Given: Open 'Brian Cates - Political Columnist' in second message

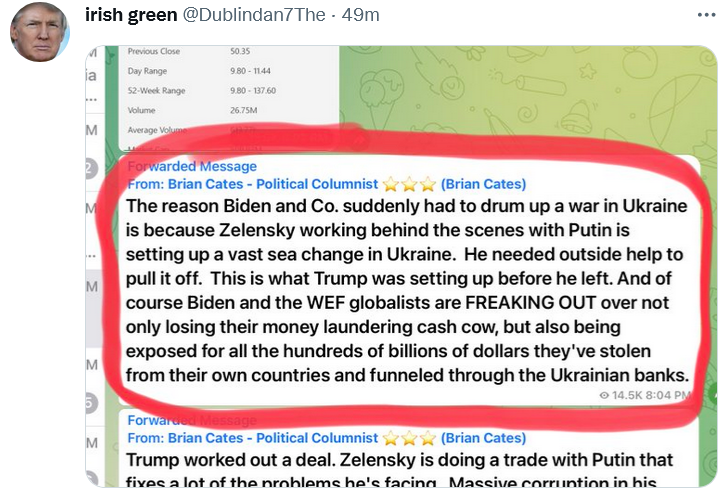Looking at the screenshot, I should pos(272,437).
